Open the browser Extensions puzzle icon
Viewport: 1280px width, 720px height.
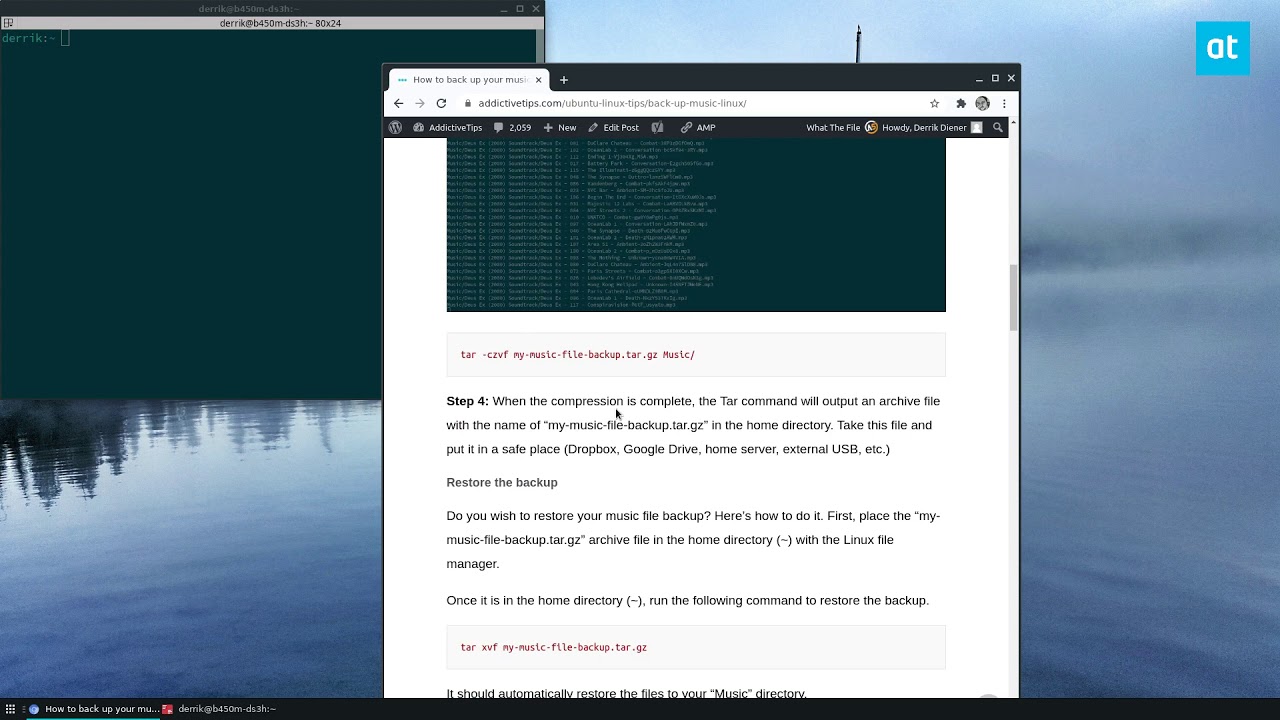pyautogui.click(x=961, y=103)
